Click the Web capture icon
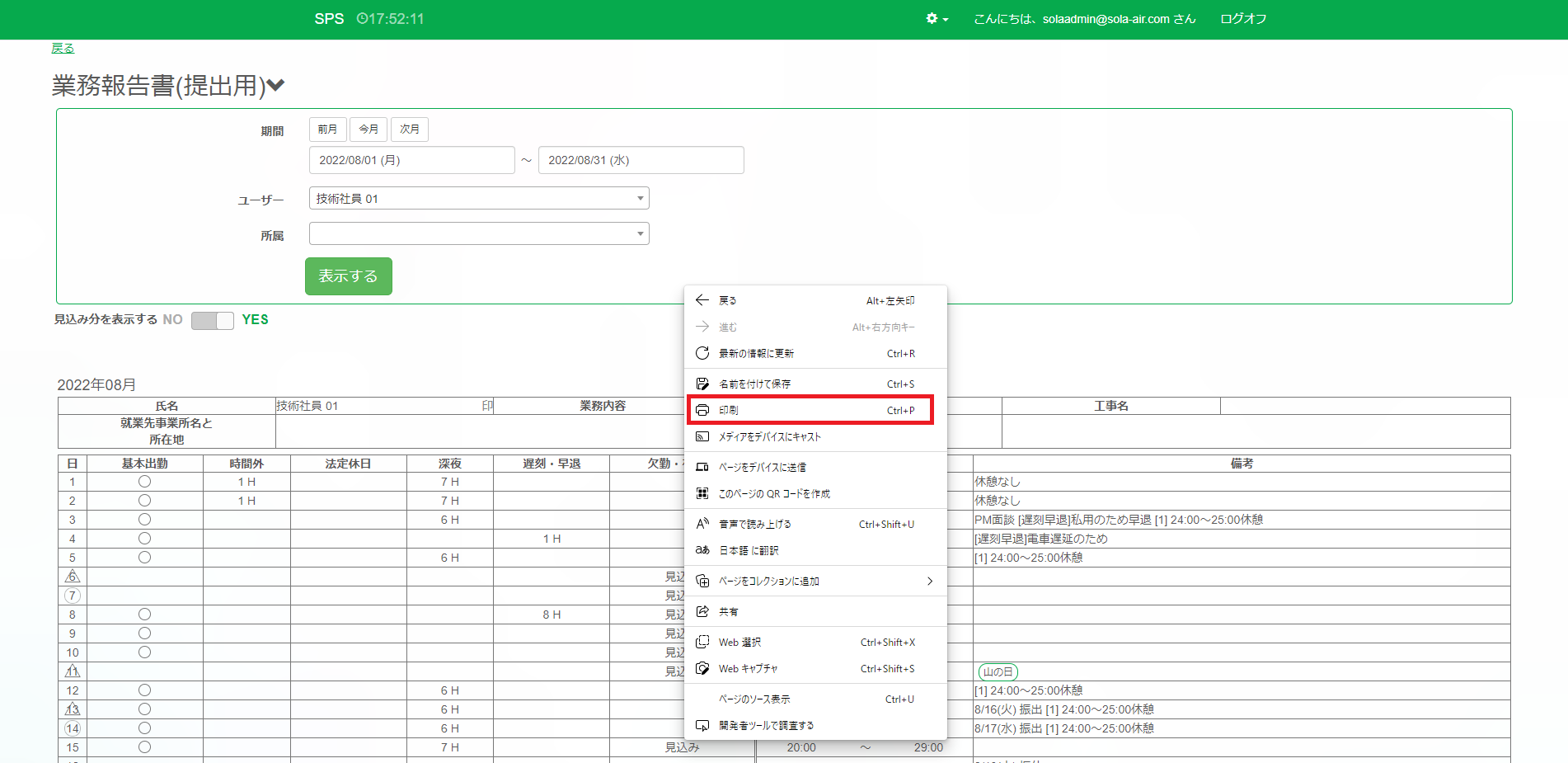Viewport: 1568px width, 763px height. click(x=702, y=668)
